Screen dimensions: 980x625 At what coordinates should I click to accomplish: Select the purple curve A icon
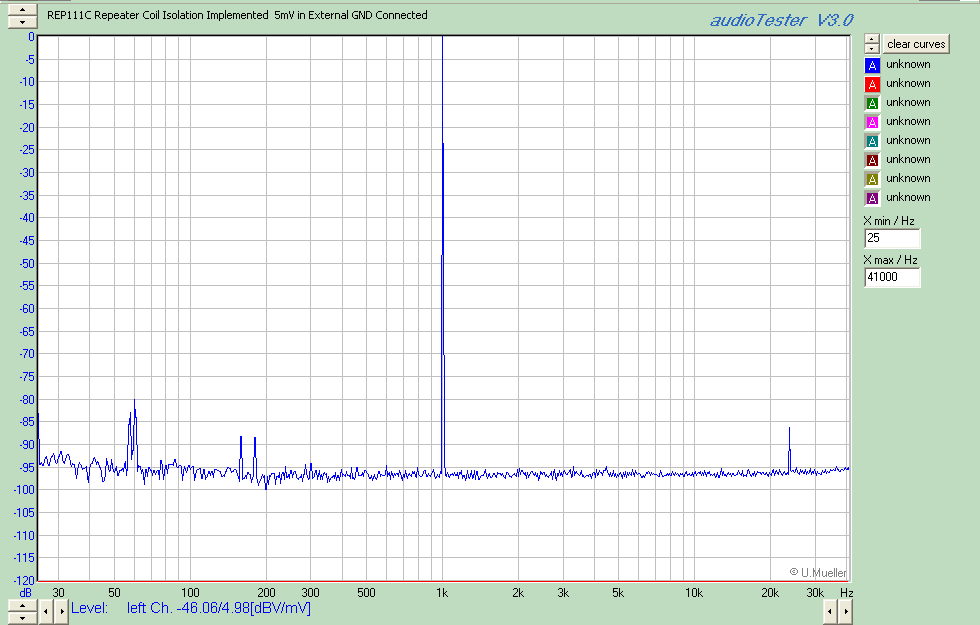[x=872, y=198]
